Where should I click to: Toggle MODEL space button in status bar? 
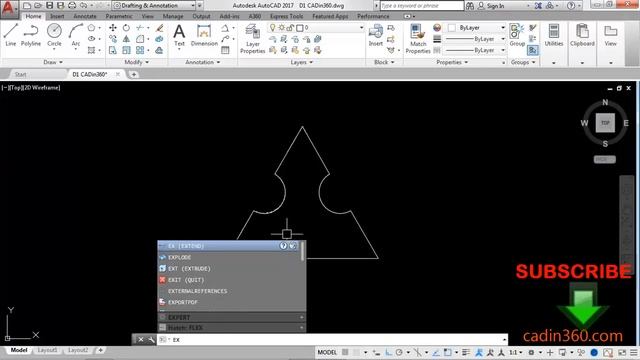coord(327,352)
